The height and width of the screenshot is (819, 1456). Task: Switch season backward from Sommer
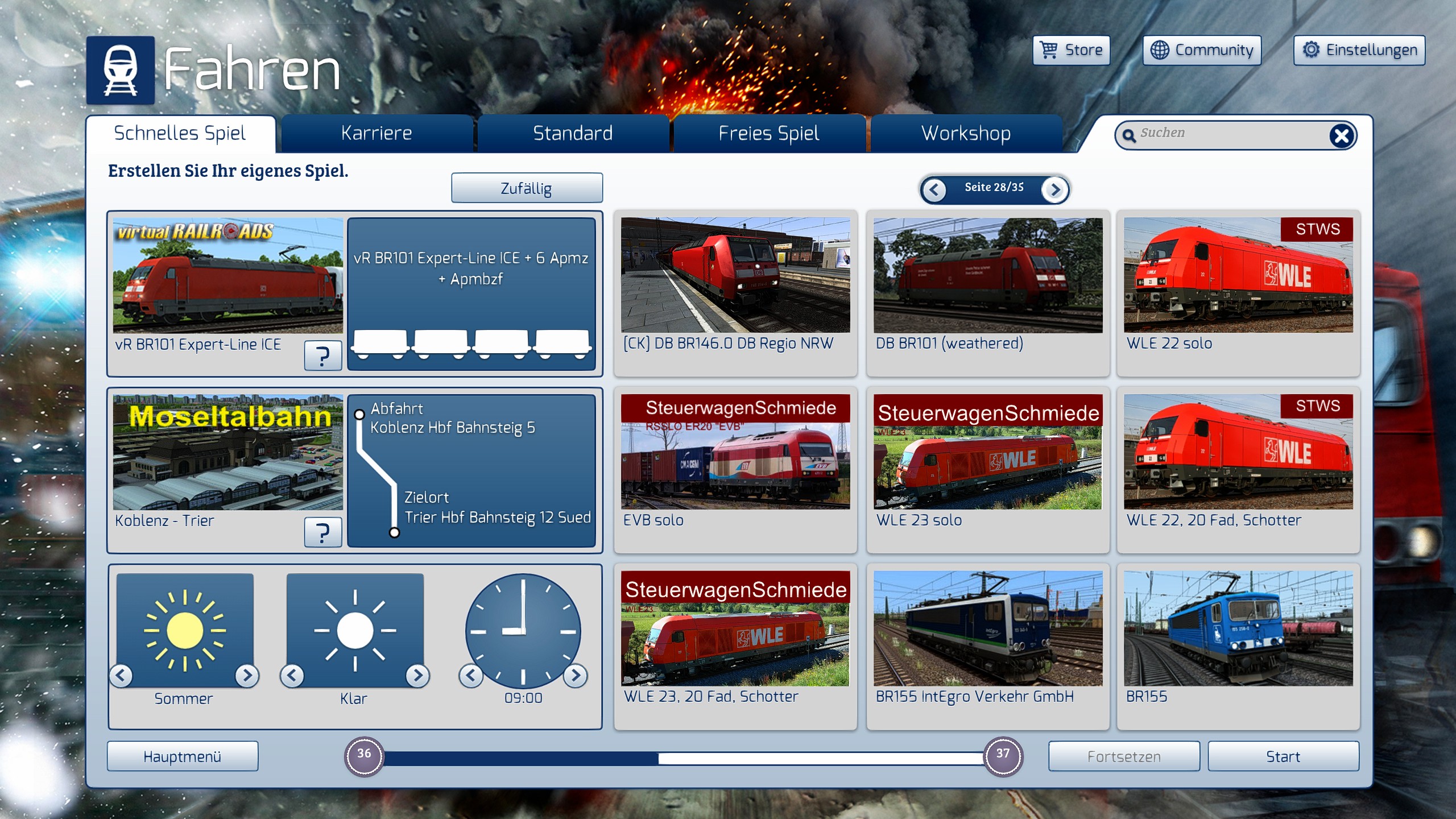121,675
